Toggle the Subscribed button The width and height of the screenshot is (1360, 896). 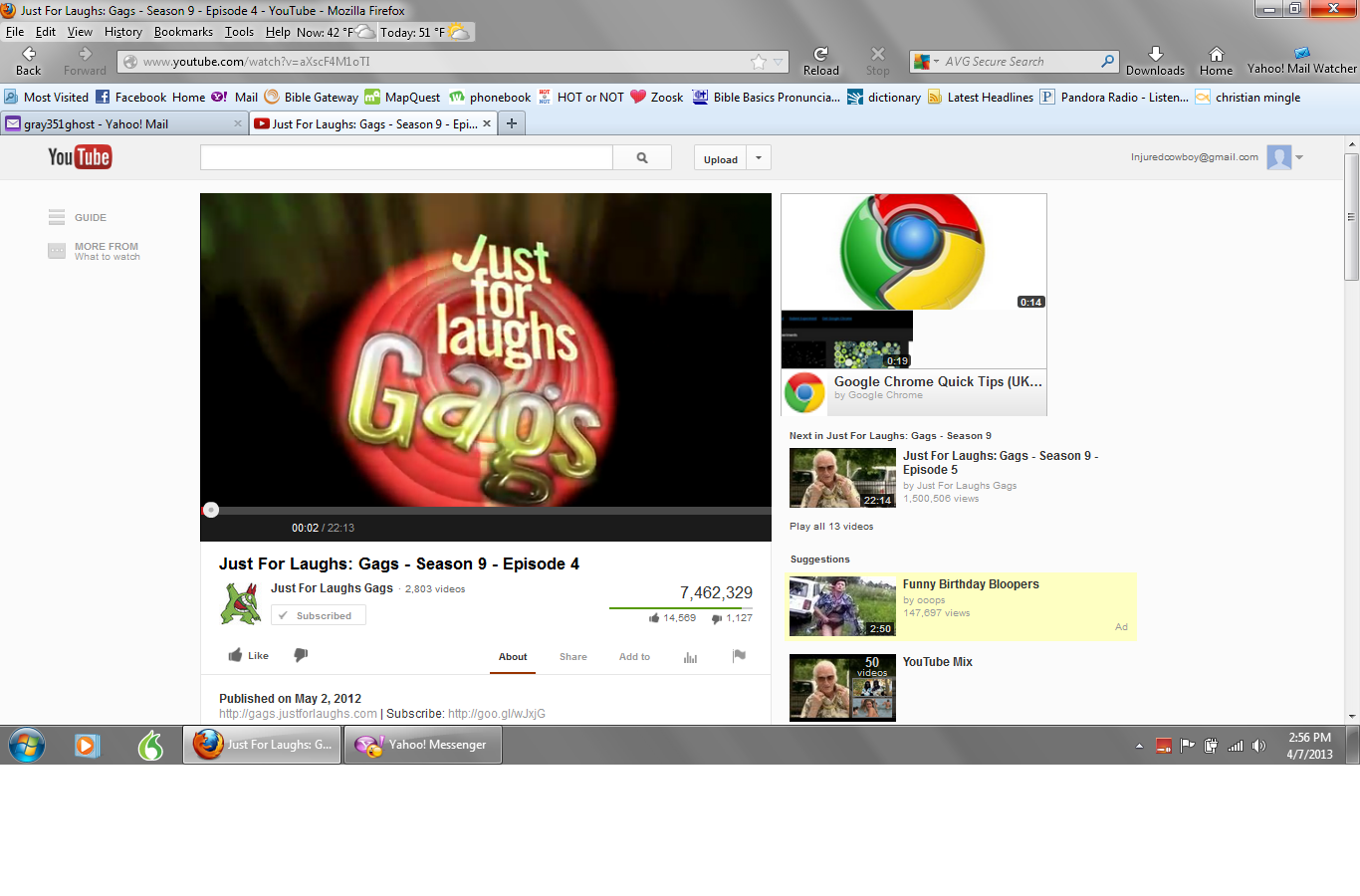[x=319, y=615]
